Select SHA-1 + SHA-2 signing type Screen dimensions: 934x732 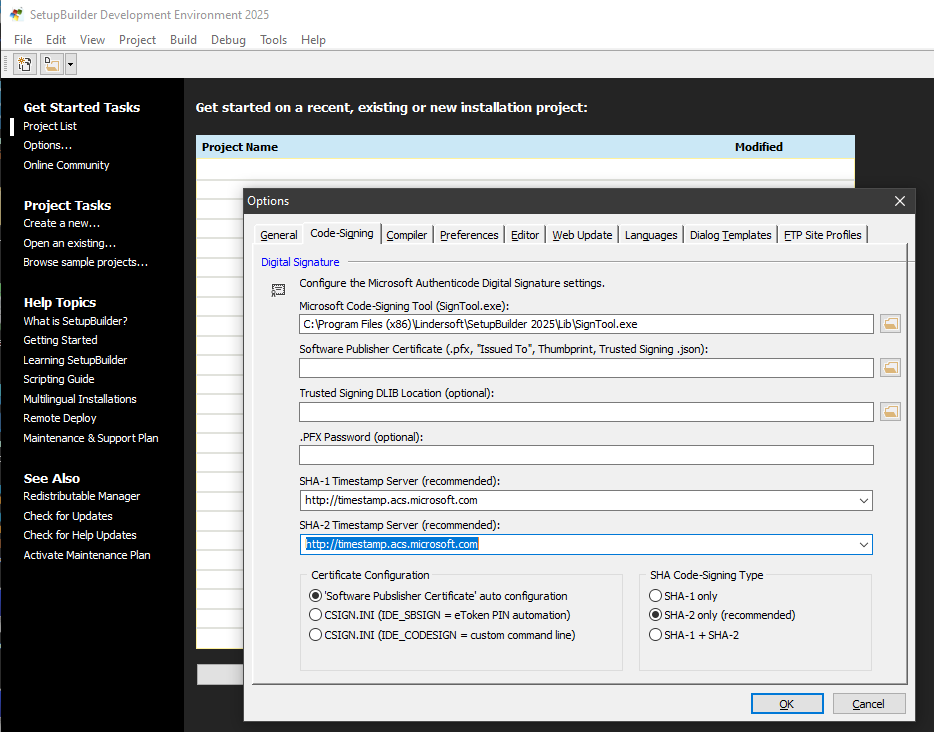click(656, 635)
